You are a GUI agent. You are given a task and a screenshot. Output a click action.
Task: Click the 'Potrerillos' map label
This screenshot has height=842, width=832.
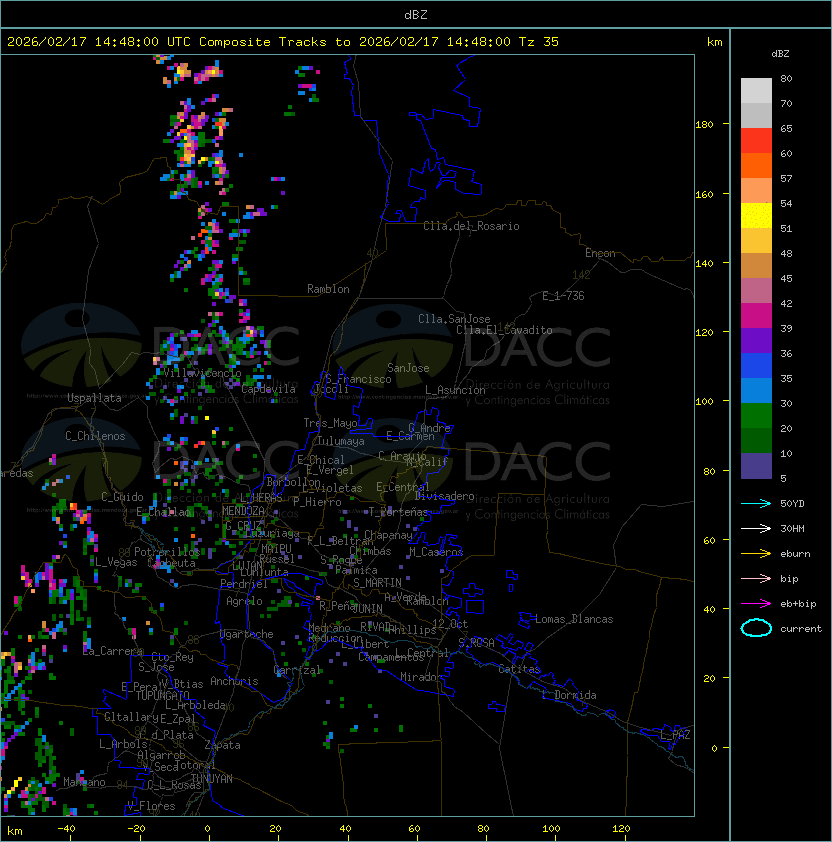tap(168, 551)
